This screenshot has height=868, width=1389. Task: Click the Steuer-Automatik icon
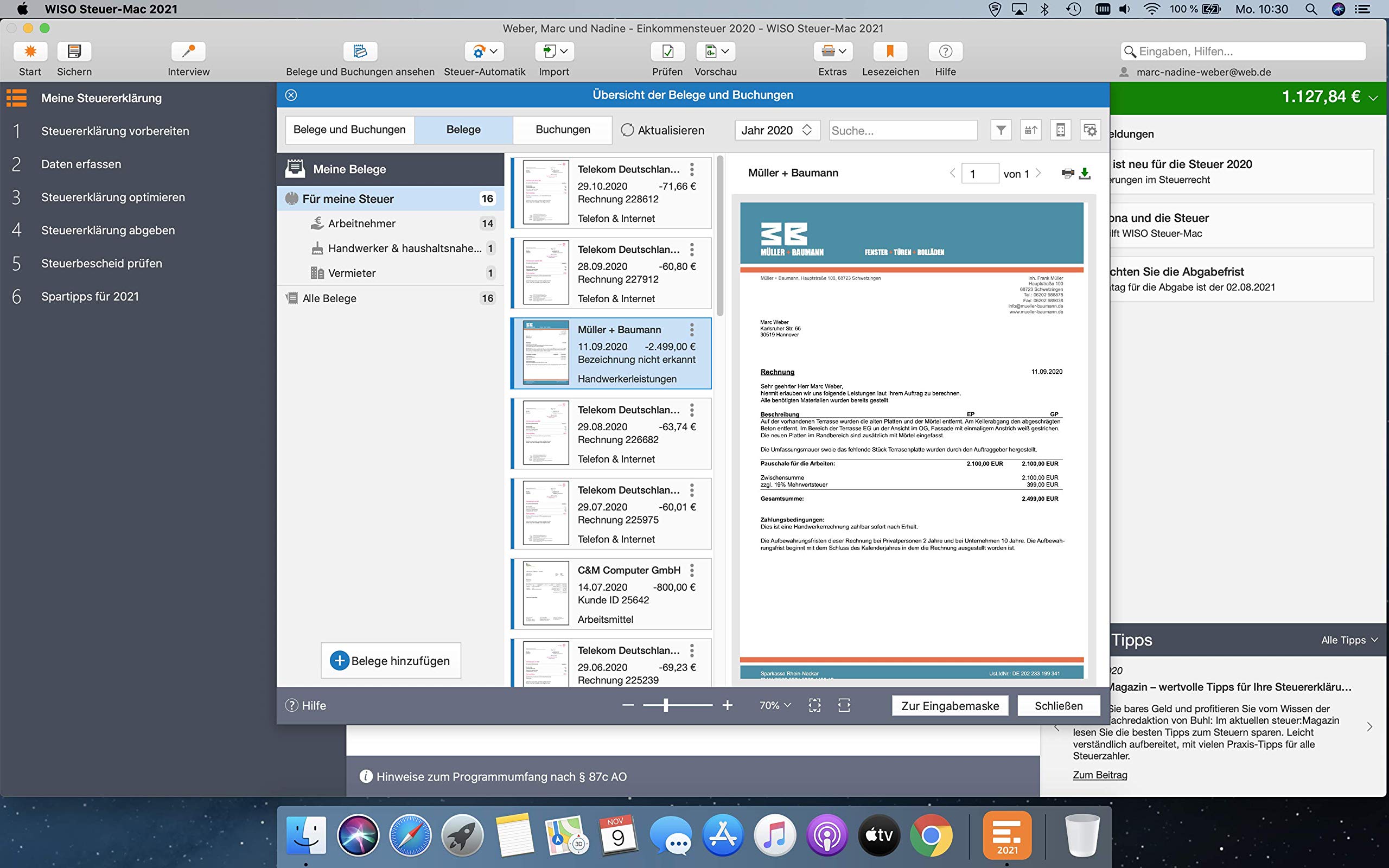click(479, 51)
